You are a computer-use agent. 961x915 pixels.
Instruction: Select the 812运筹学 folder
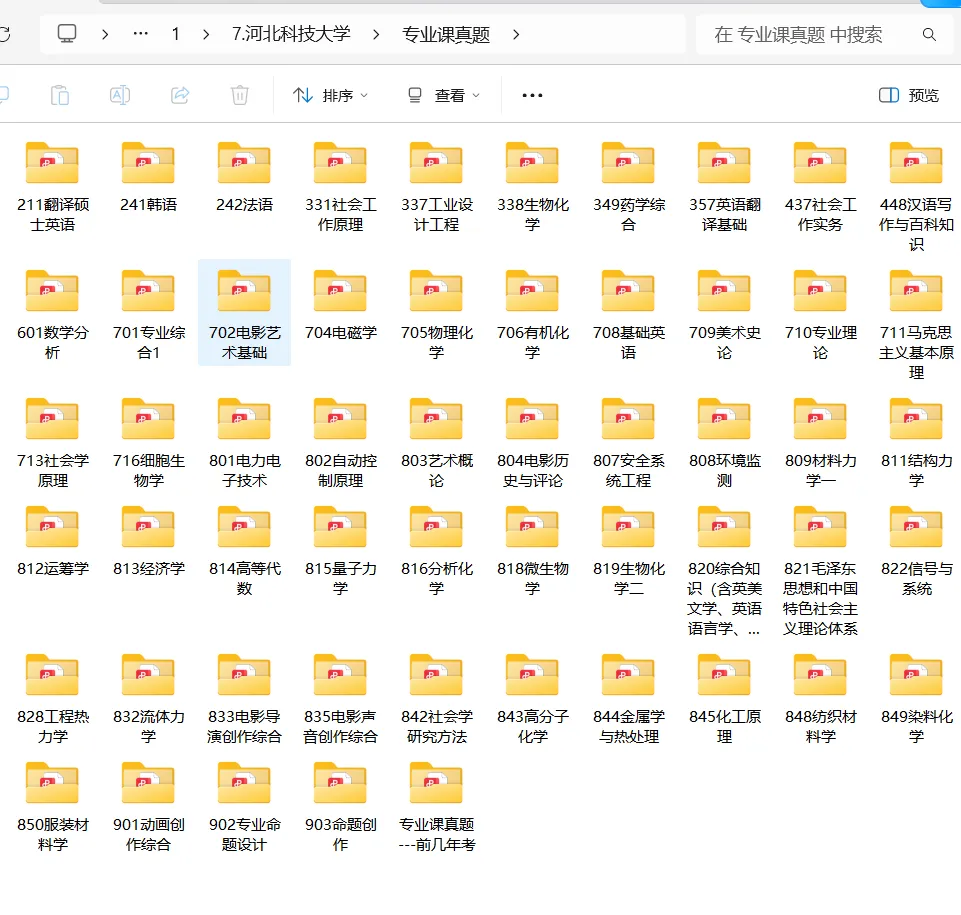pyautogui.click(x=53, y=542)
